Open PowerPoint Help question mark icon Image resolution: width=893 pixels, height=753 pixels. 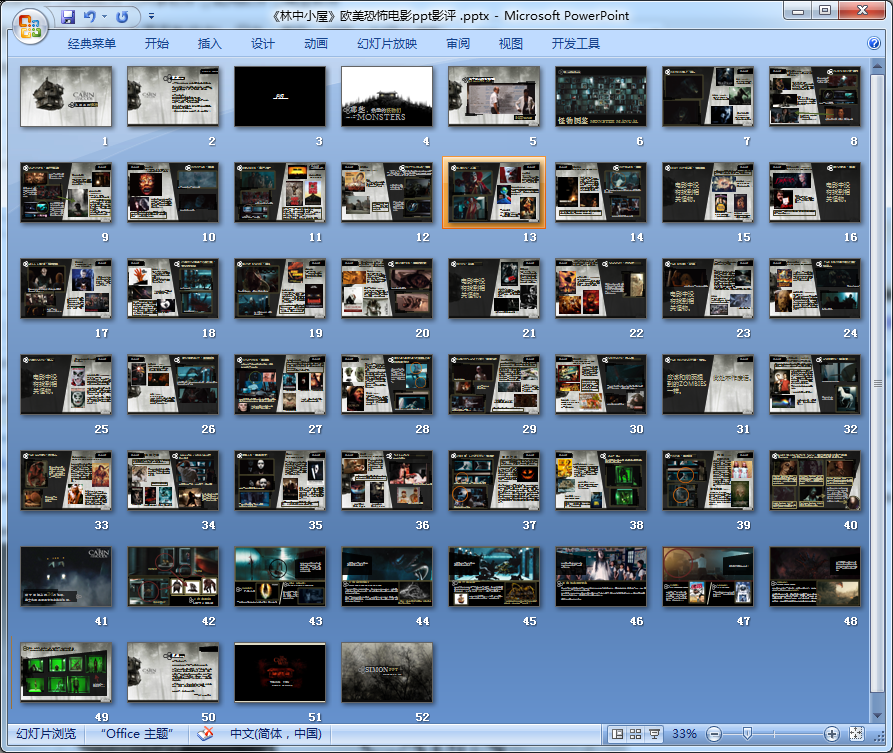click(x=874, y=43)
